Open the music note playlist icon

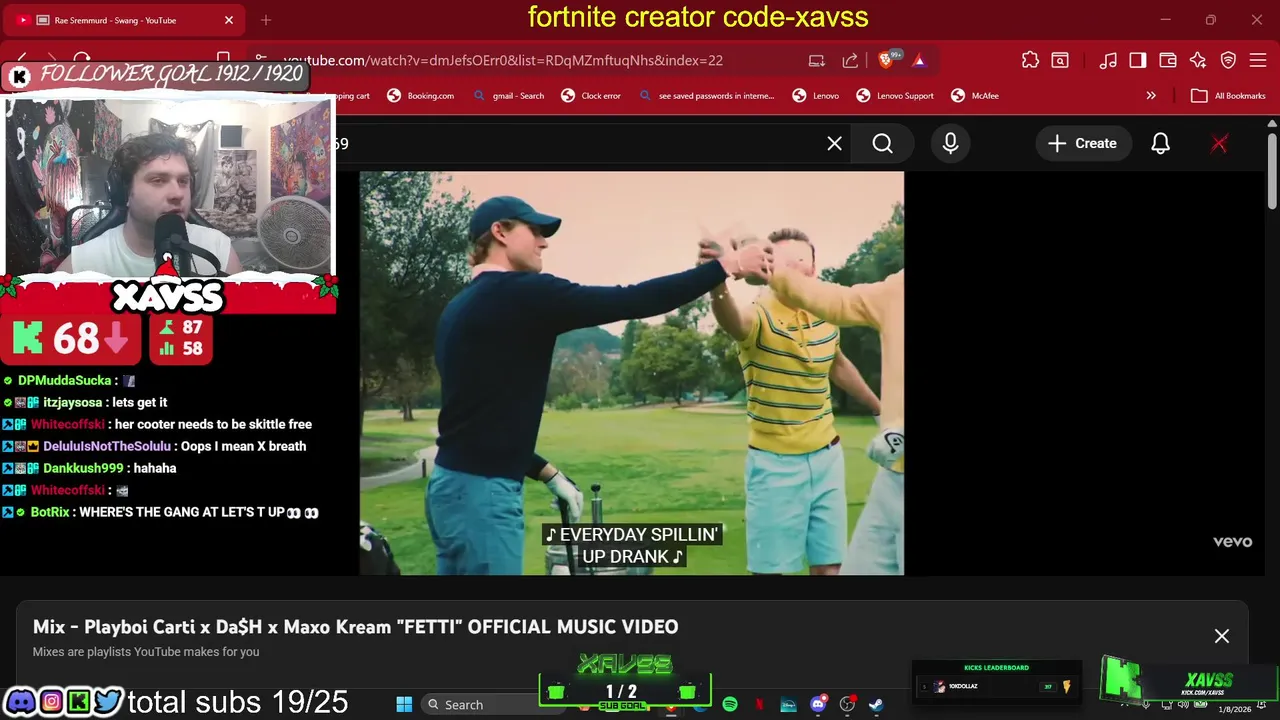[1108, 60]
